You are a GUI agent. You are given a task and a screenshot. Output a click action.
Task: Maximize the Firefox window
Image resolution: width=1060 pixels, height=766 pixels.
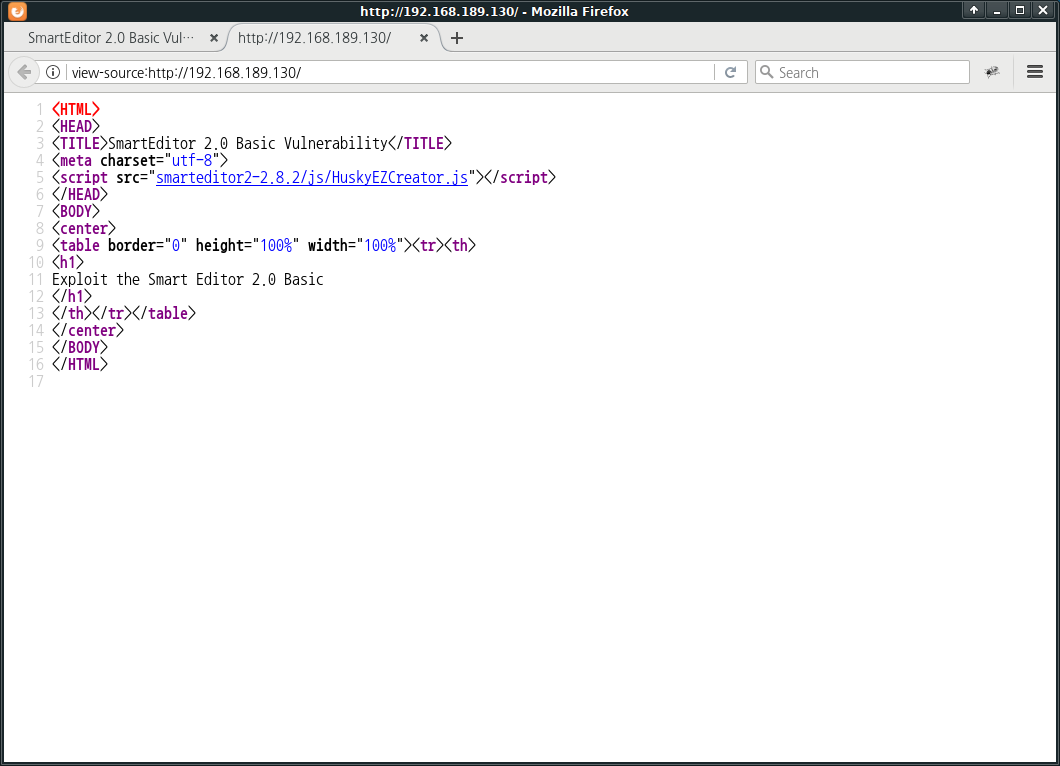1019,10
